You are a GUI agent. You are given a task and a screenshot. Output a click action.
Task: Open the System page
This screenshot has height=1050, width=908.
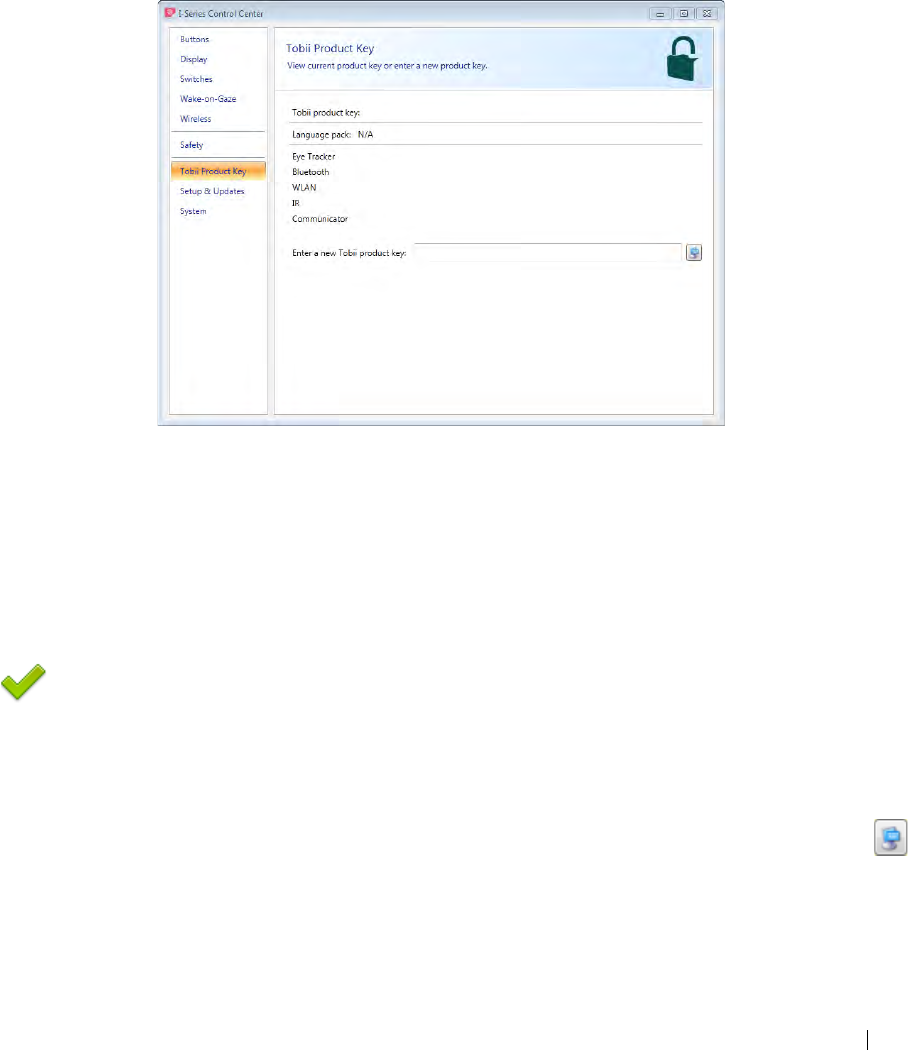[x=193, y=212]
